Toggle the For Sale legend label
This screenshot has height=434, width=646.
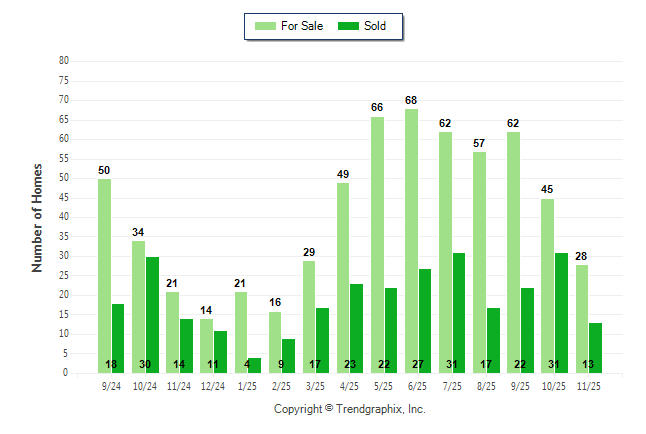303,26
